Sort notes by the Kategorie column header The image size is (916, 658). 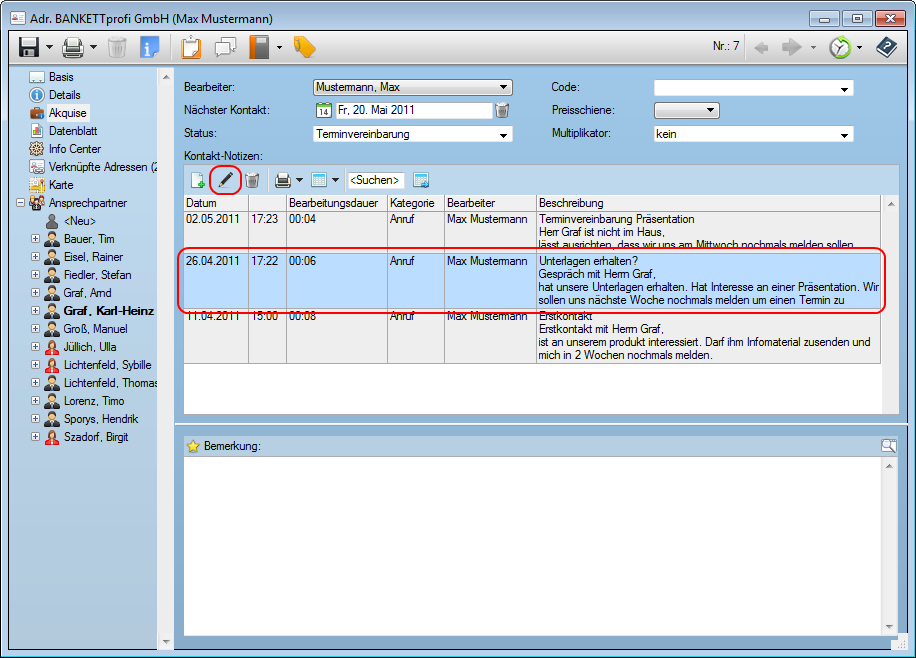click(414, 203)
